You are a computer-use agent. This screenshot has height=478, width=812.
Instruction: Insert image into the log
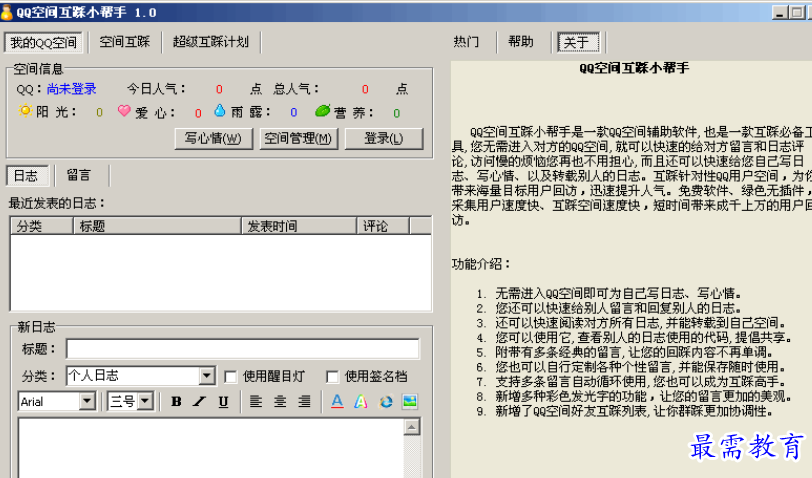click(410, 401)
